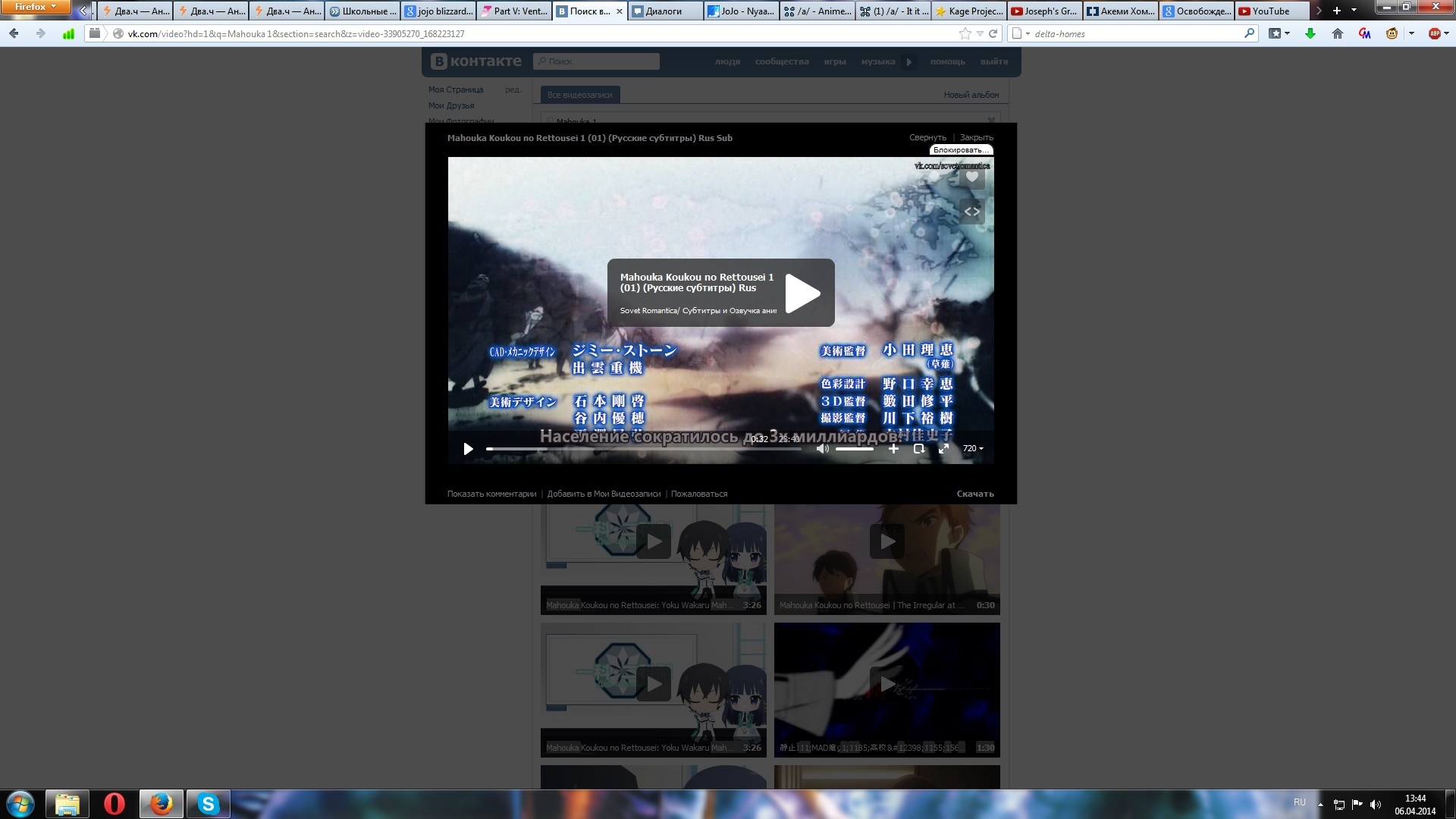
Task: Open a new tab with plus button
Action: (1336, 11)
